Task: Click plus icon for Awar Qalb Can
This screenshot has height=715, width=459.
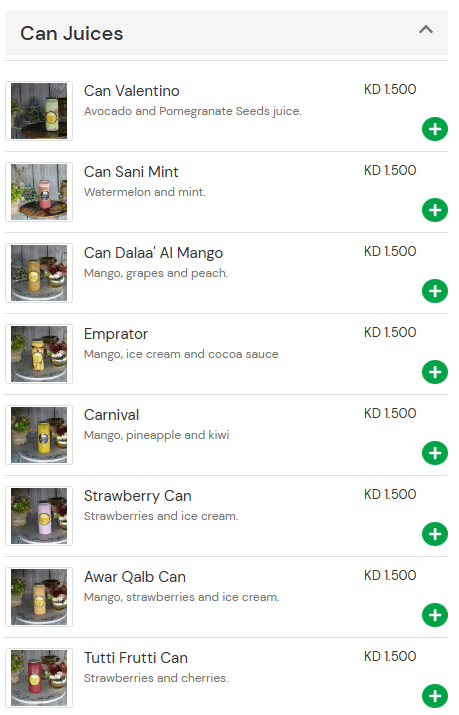Action: click(x=435, y=615)
